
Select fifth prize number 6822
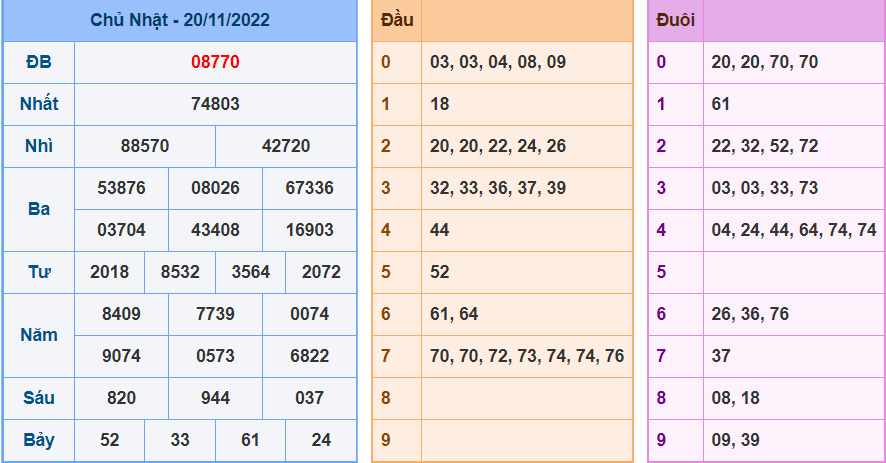310,356
